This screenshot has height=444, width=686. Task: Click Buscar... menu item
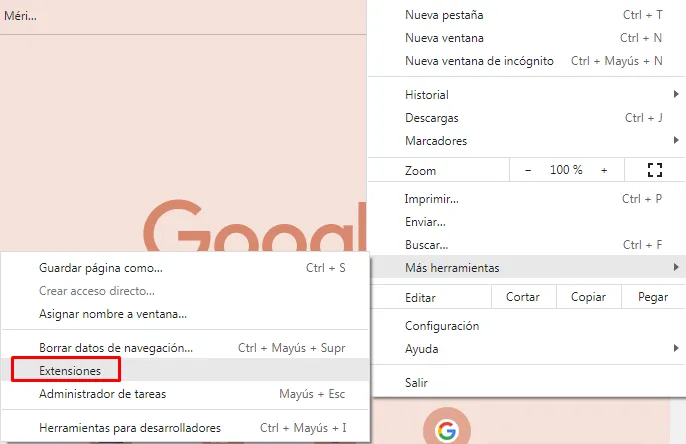coord(527,245)
